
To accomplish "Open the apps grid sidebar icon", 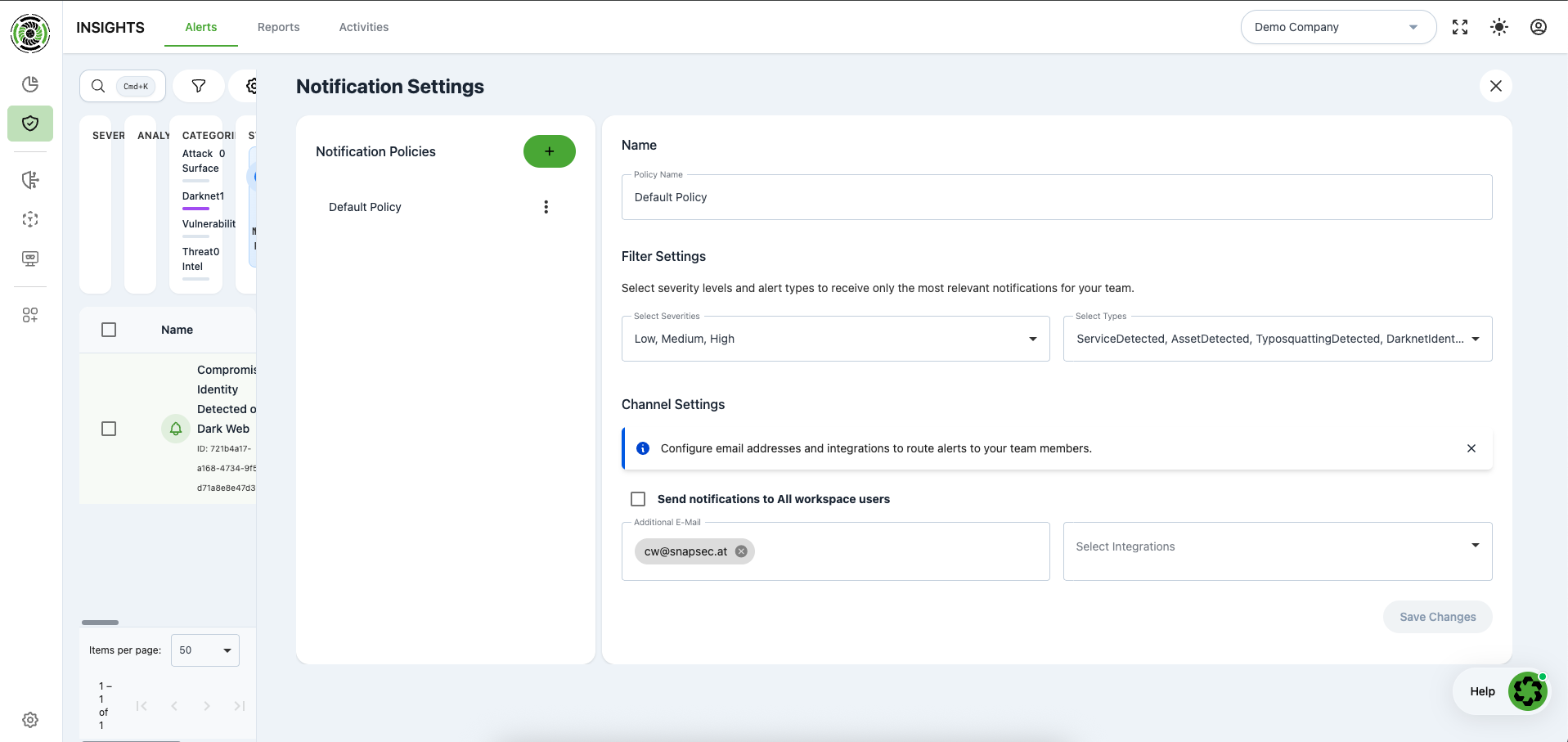I will (x=30, y=315).
